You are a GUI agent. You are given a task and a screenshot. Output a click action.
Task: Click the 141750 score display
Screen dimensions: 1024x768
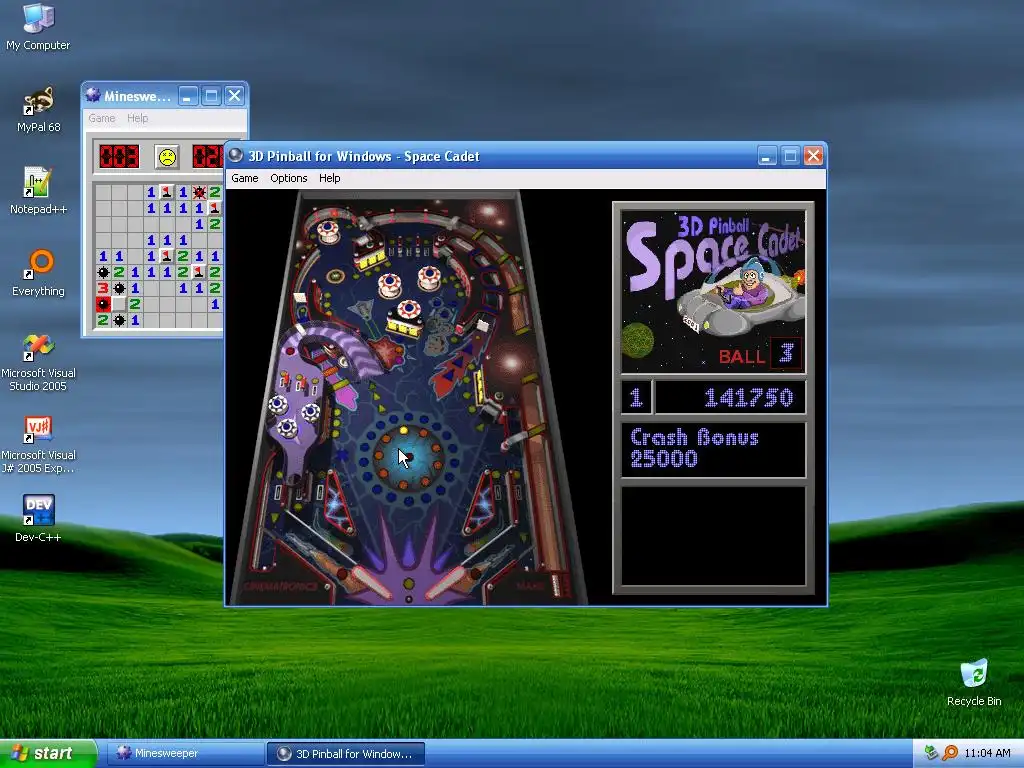coord(730,397)
